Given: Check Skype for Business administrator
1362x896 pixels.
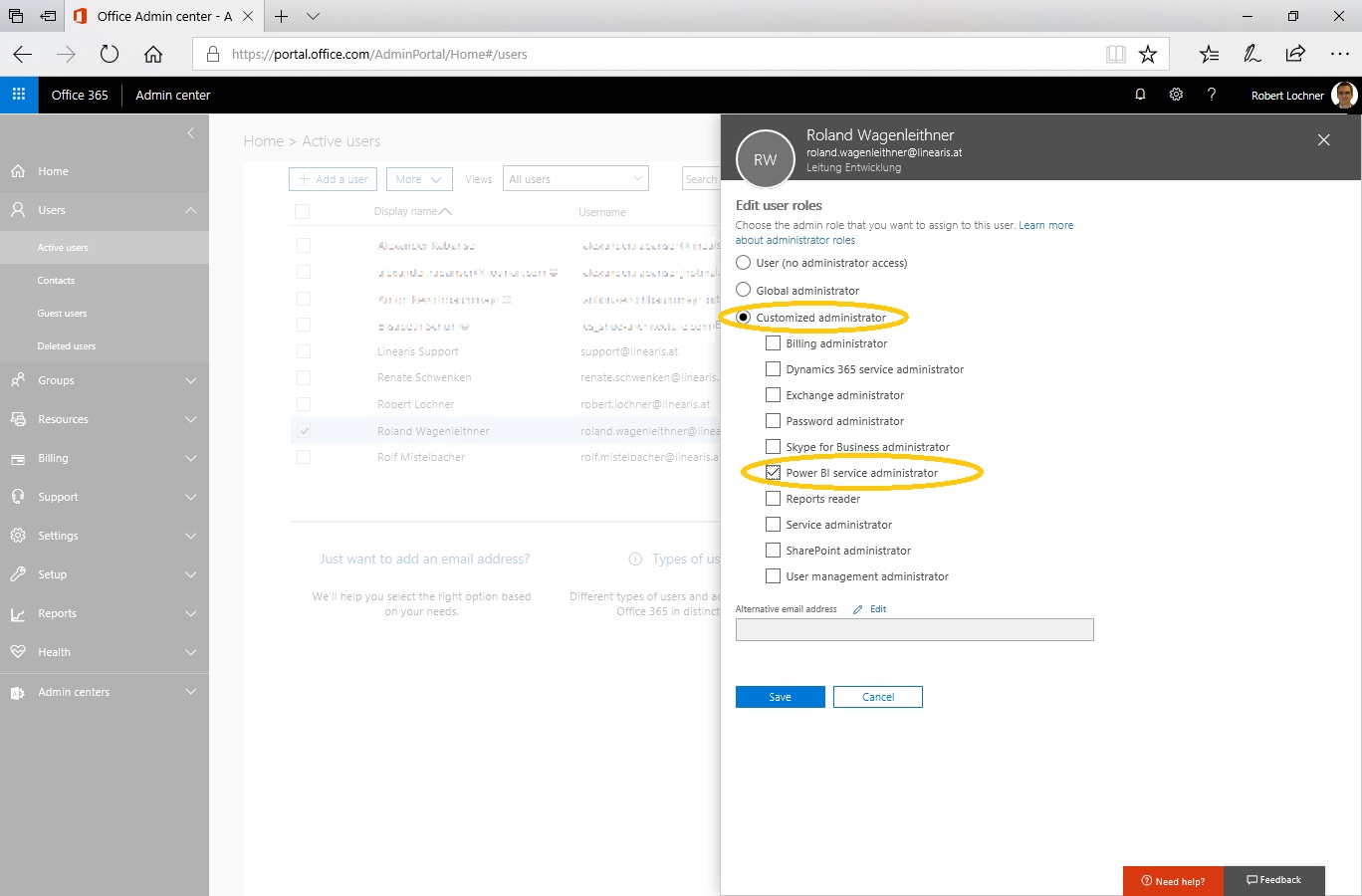Looking at the screenshot, I should pos(773,447).
